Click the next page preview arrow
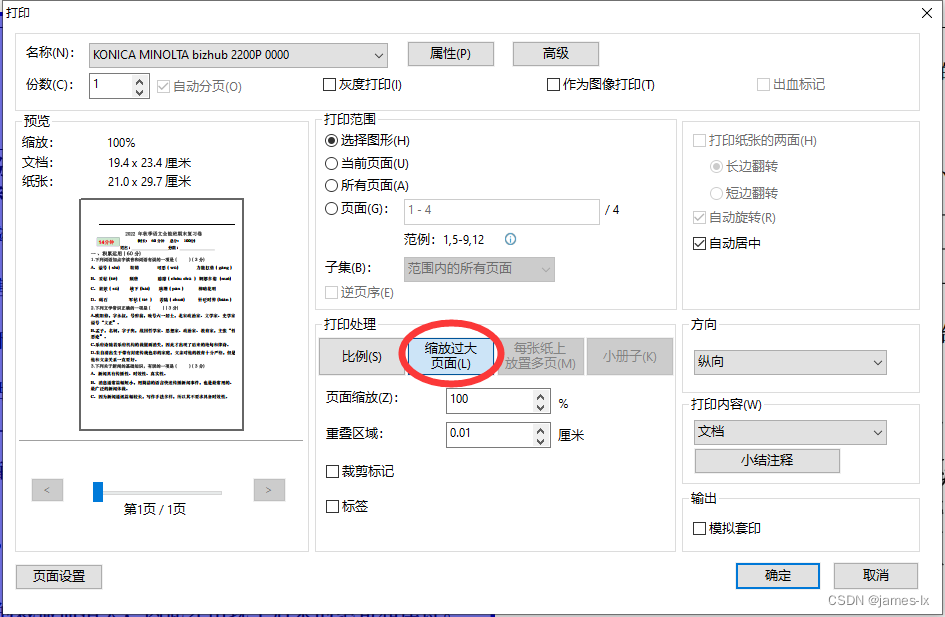 (x=267, y=489)
